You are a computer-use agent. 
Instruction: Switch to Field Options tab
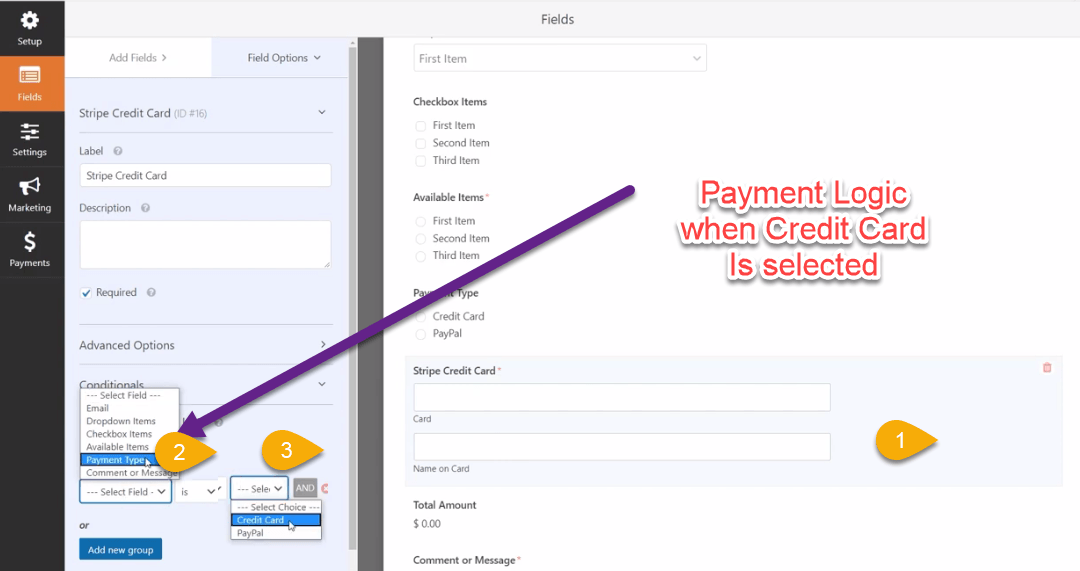click(x=284, y=58)
